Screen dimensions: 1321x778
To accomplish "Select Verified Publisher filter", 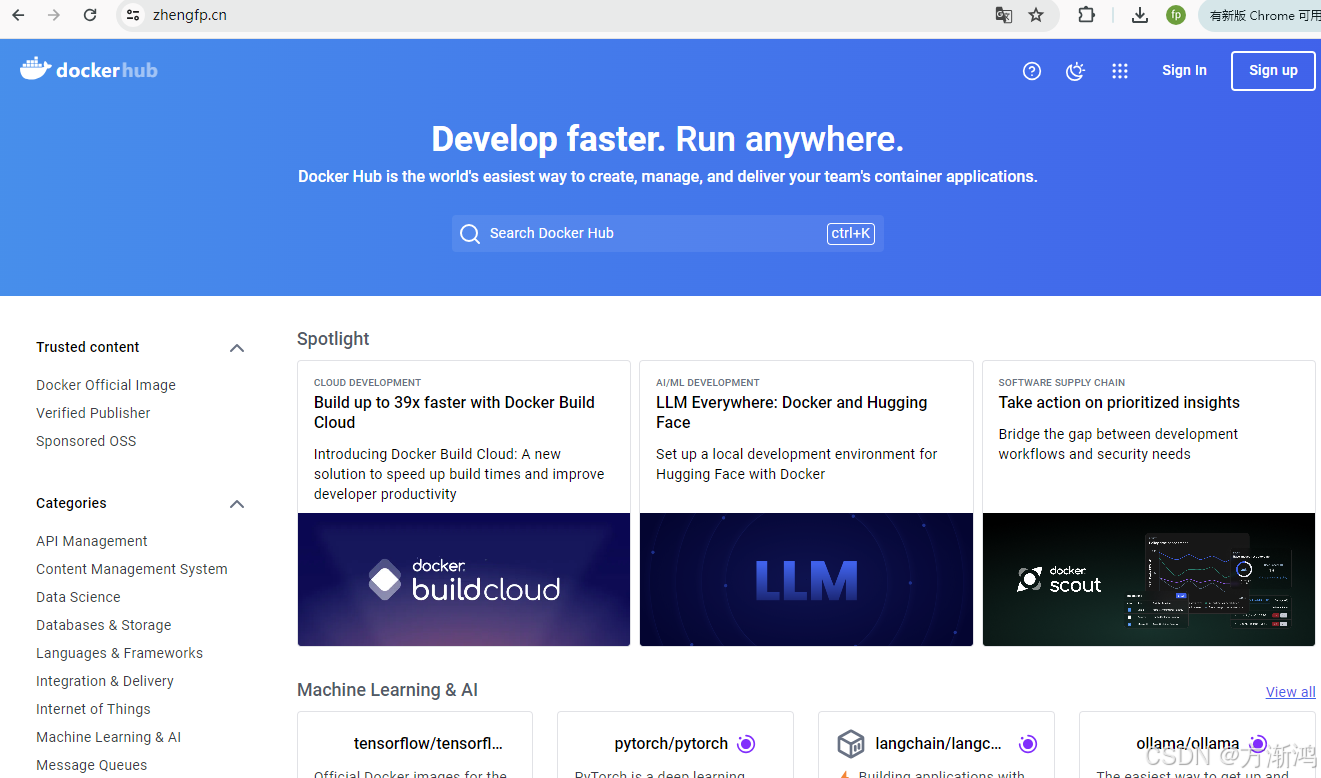I will click(93, 413).
